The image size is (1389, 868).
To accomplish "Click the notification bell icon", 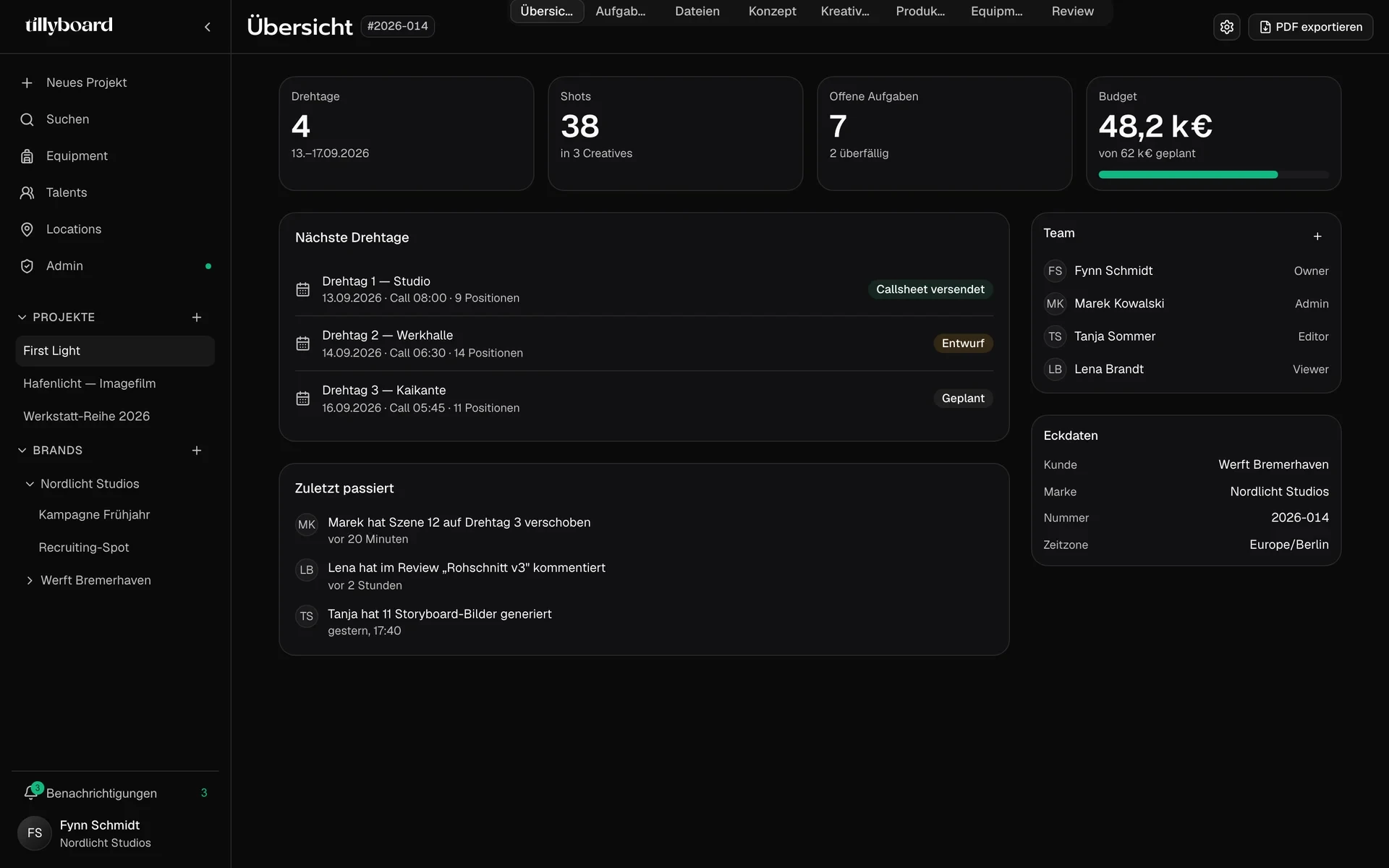I will click(31, 793).
